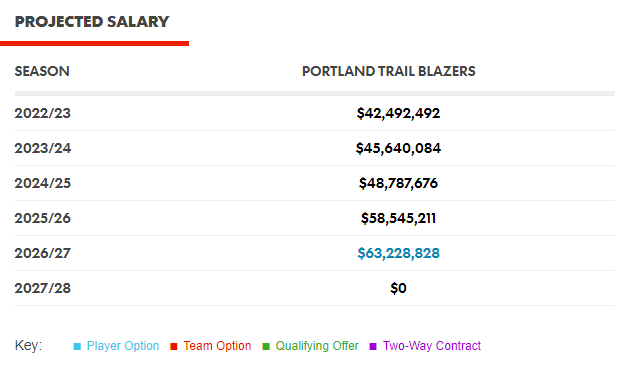Select the 2026/27 season label

click(43, 253)
